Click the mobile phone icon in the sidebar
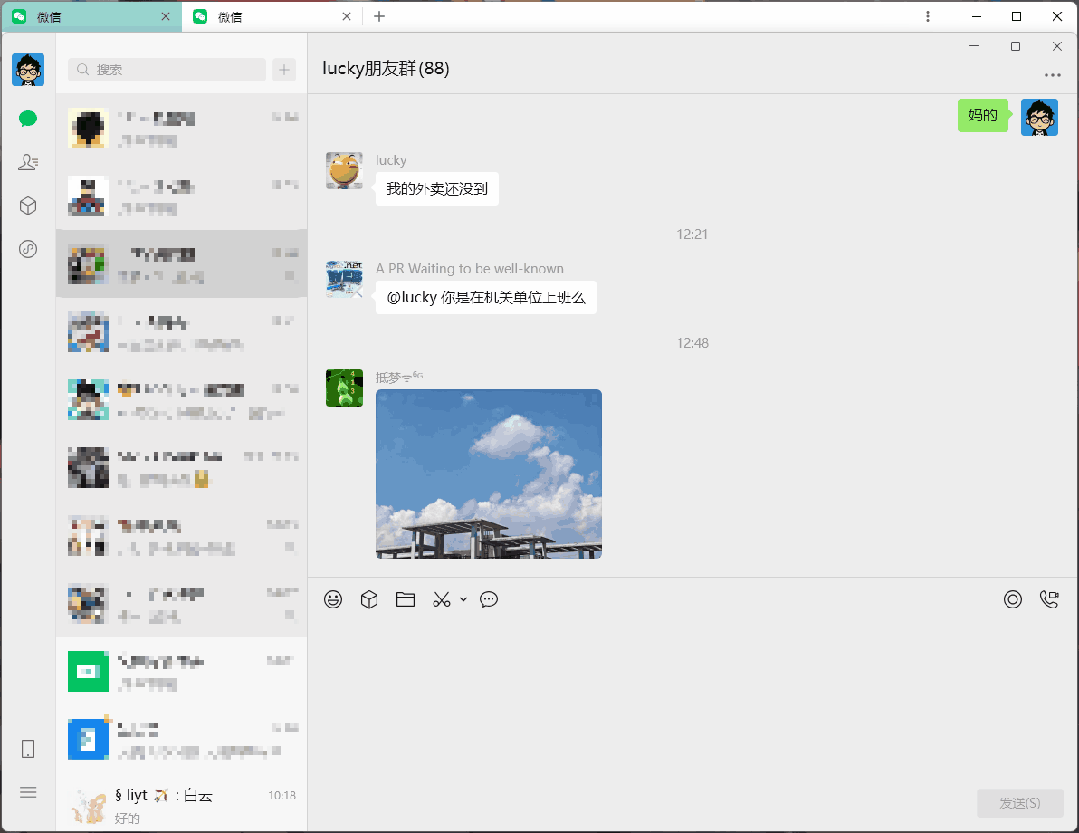1079x833 pixels. click(28, 749)
